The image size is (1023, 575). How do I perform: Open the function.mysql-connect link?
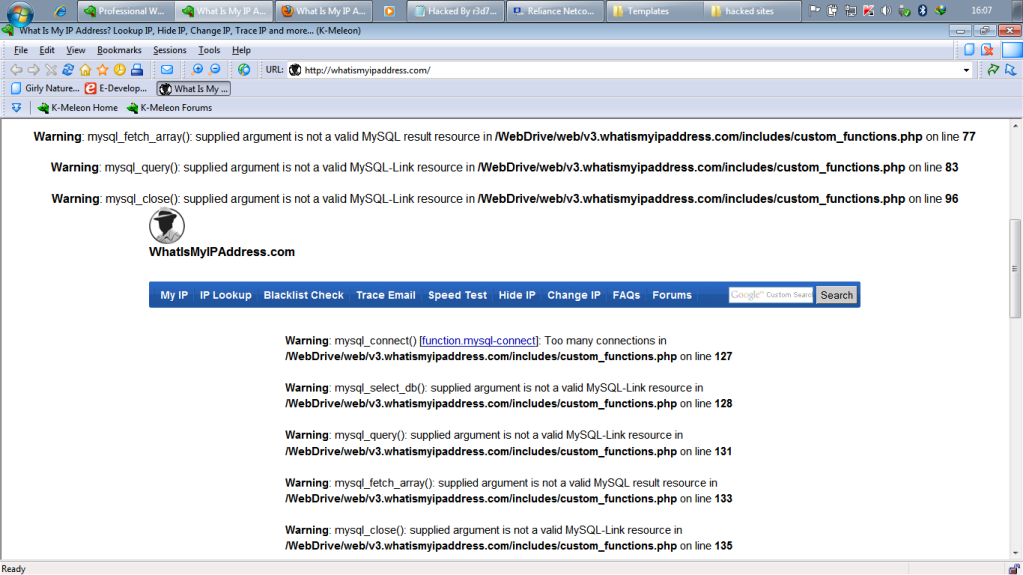pos(479,341)
